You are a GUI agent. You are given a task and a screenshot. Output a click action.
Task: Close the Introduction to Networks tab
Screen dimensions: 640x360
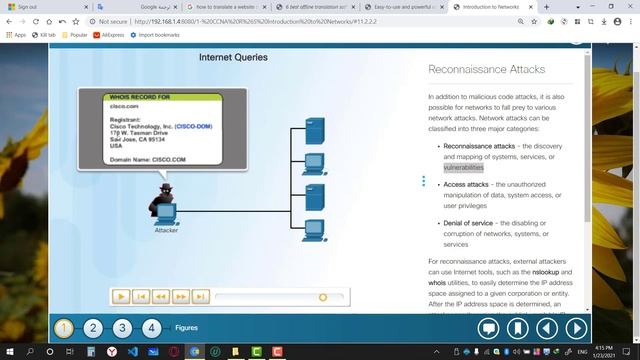531,7
